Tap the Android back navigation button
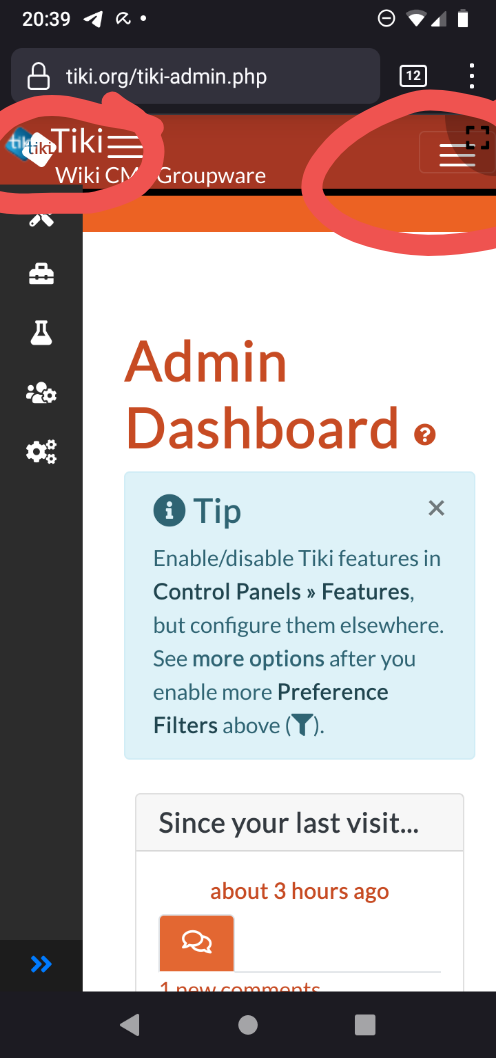Image resolution: width=496 pixels, height=1058 pixels. tap(130, 1025)
